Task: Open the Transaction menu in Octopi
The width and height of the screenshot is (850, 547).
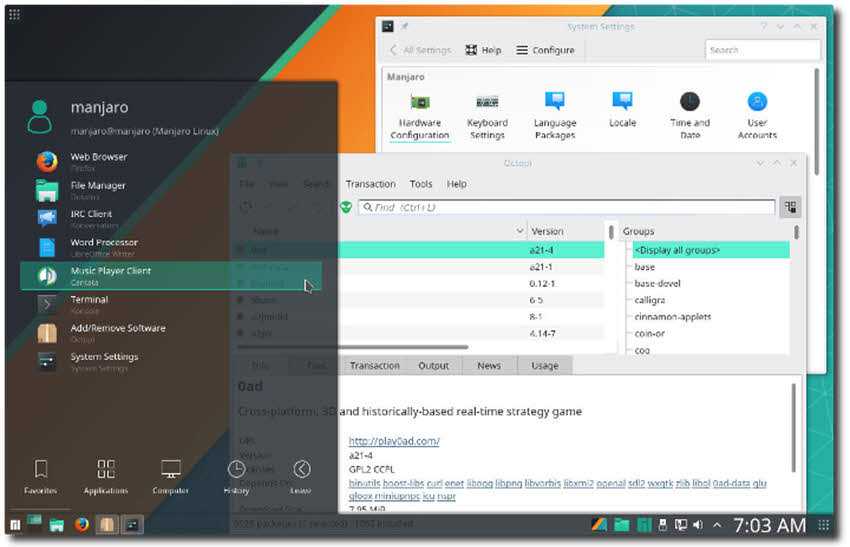Action: [370, 184]
